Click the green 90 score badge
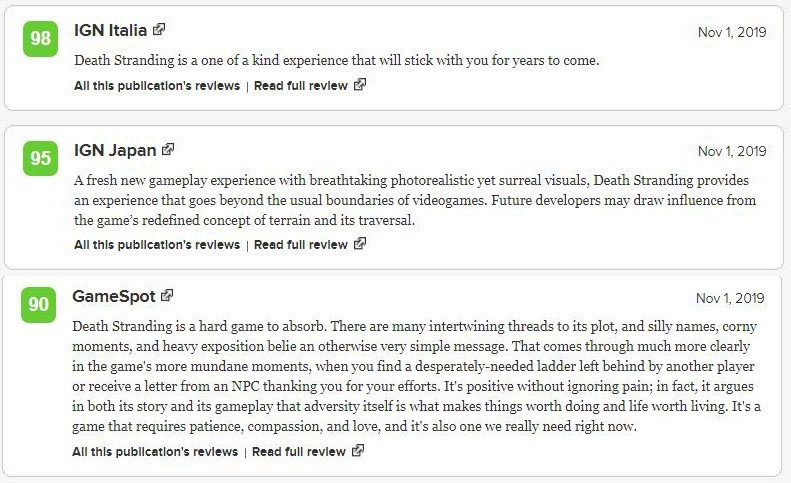This screenshot has height=483, width=791. click(38, 305)
